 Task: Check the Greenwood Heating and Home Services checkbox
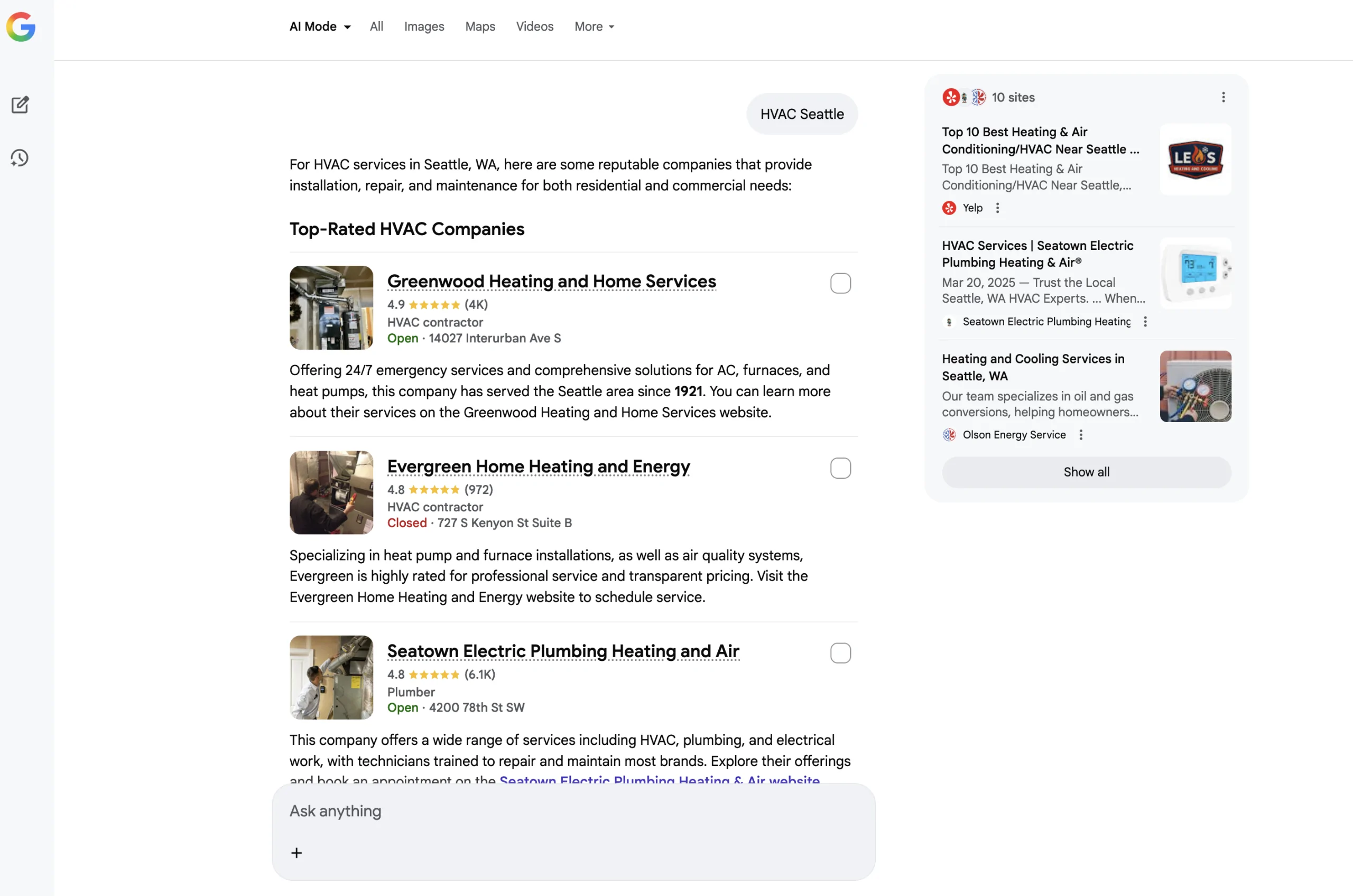(840, 283)
